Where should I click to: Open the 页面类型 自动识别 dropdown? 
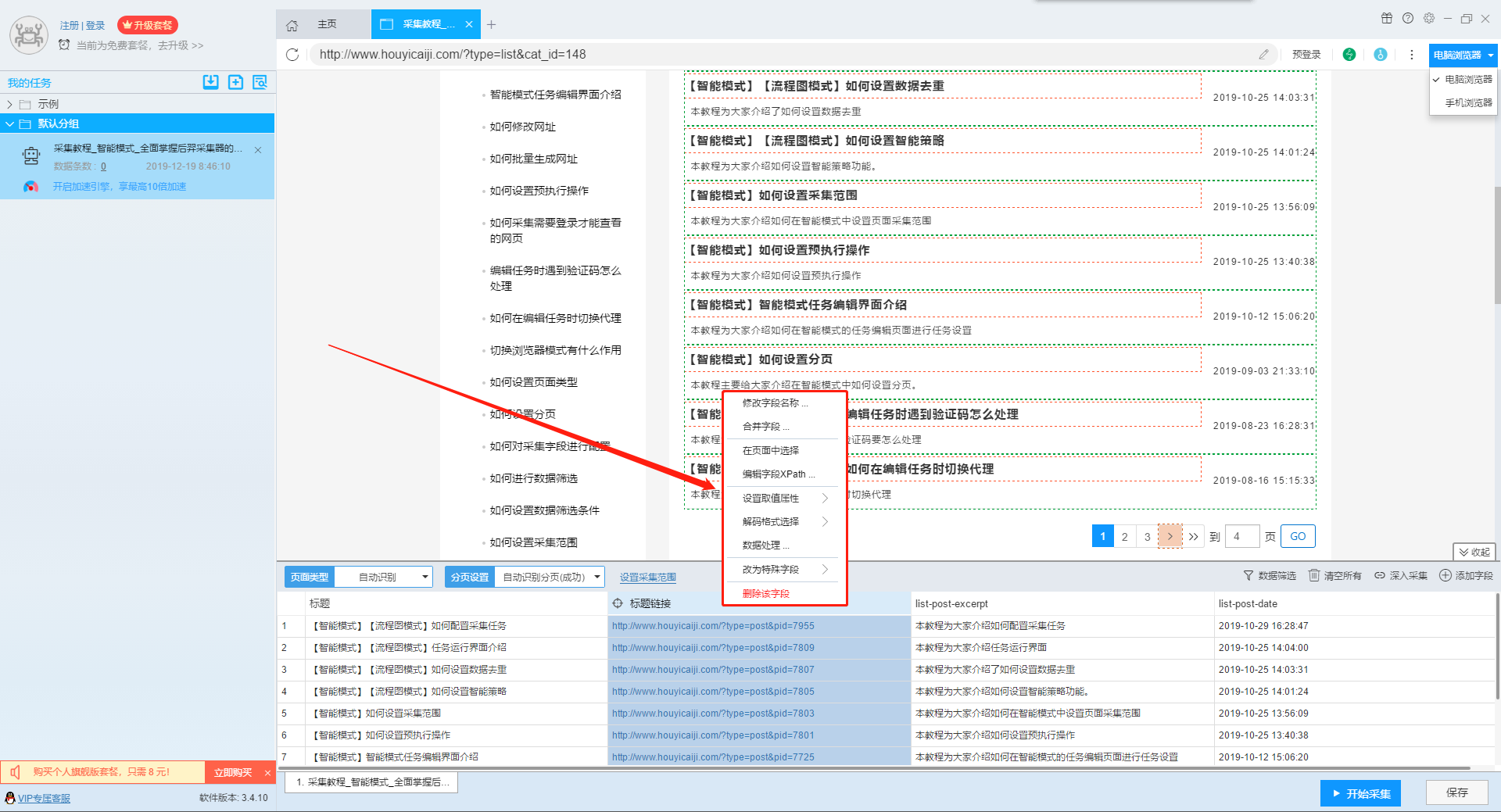(x=383, y=577)
